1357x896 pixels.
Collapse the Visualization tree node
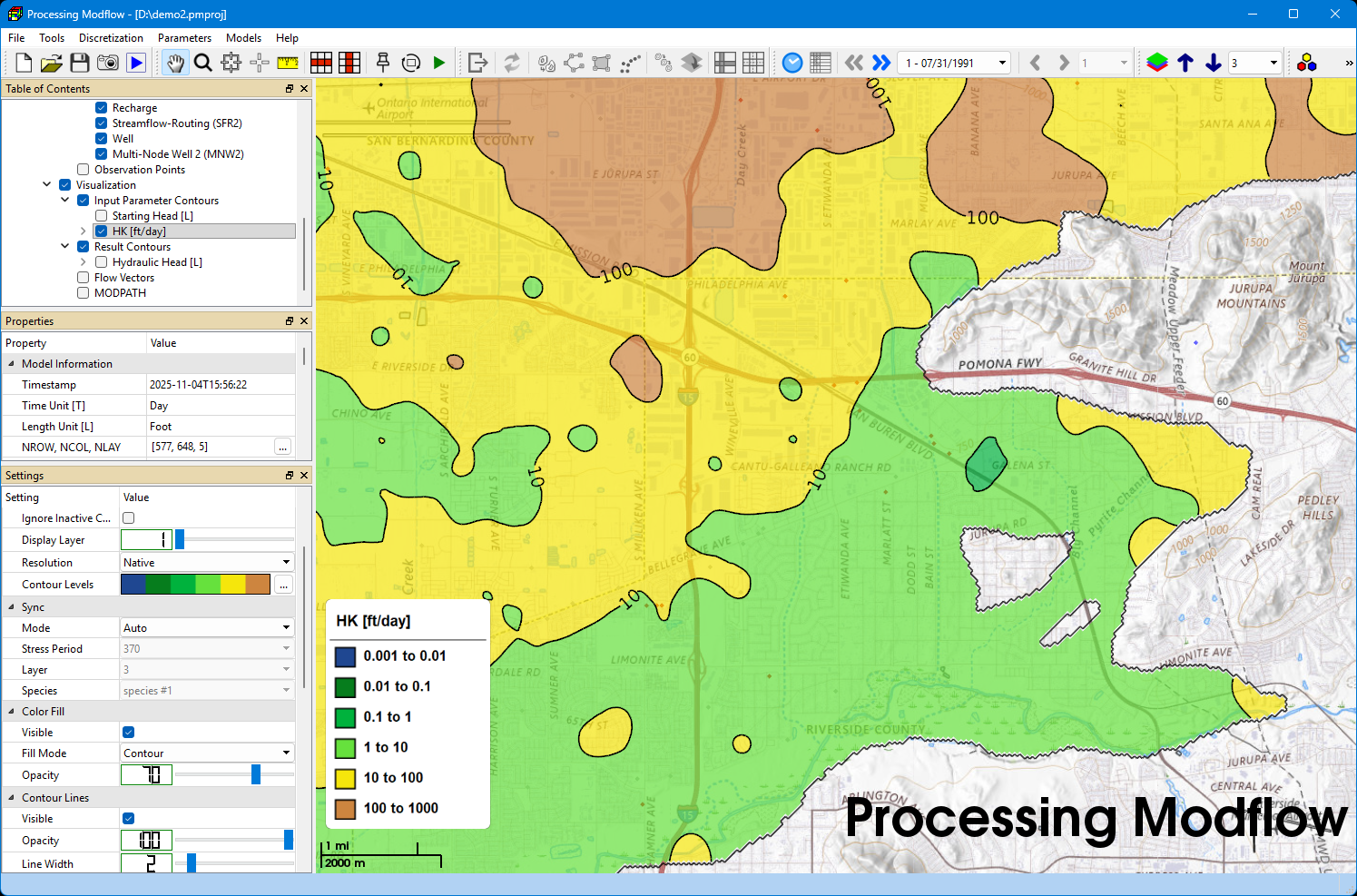47,185
